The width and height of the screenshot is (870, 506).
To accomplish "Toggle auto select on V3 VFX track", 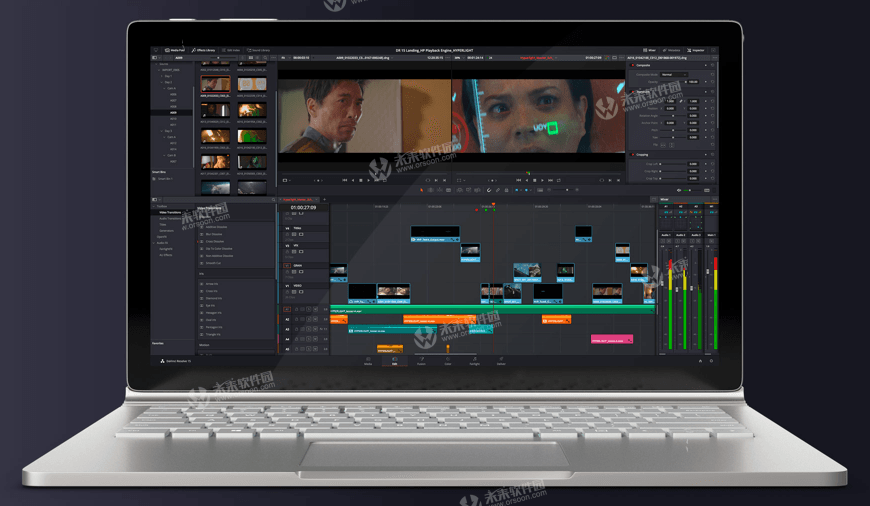I will pyautogui.click(x=294, y=252).
